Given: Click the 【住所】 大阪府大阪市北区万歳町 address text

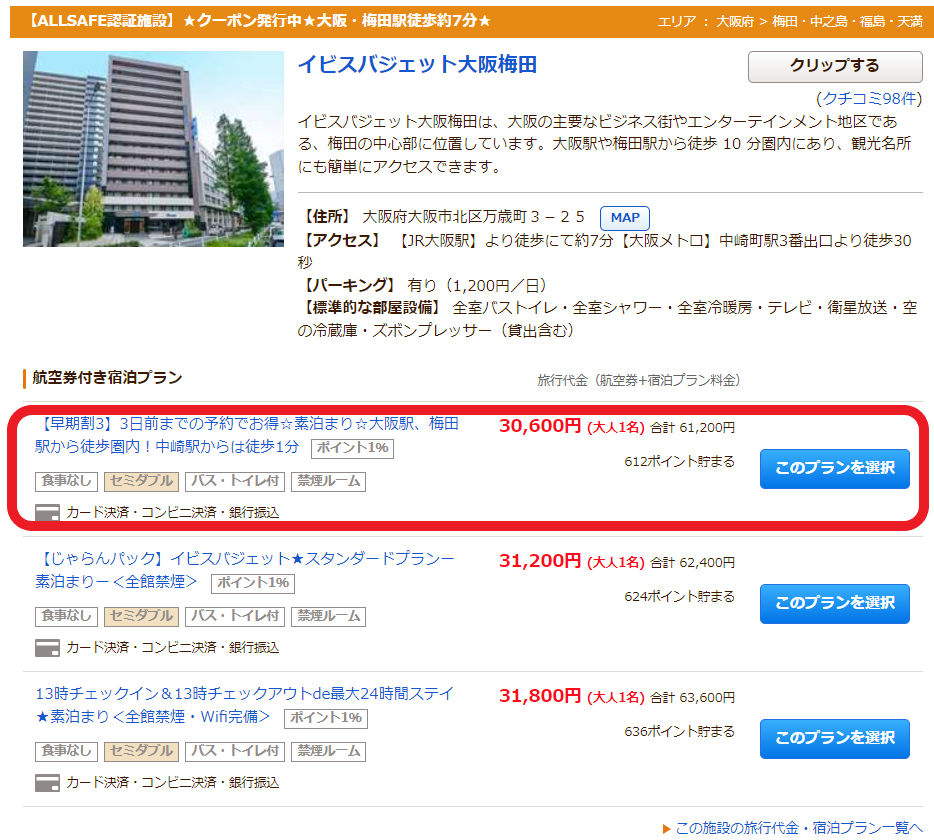Looking at the screenshot, I should tap(444, 217).
